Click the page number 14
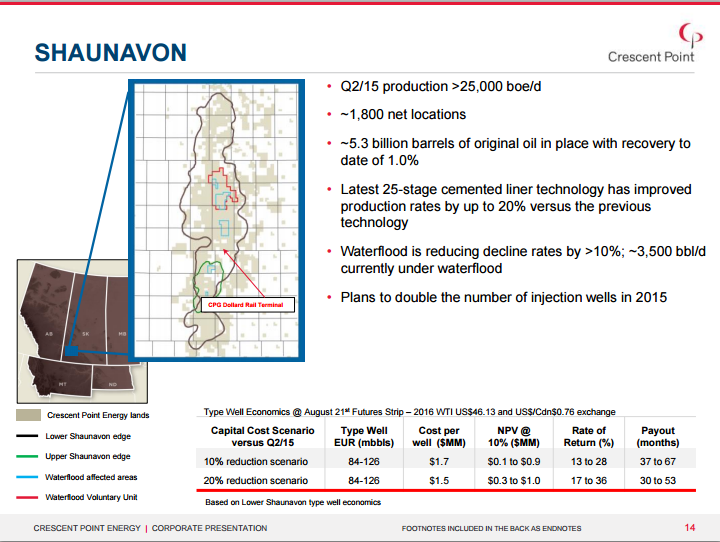Screen dimensions: 720x542 689,527
